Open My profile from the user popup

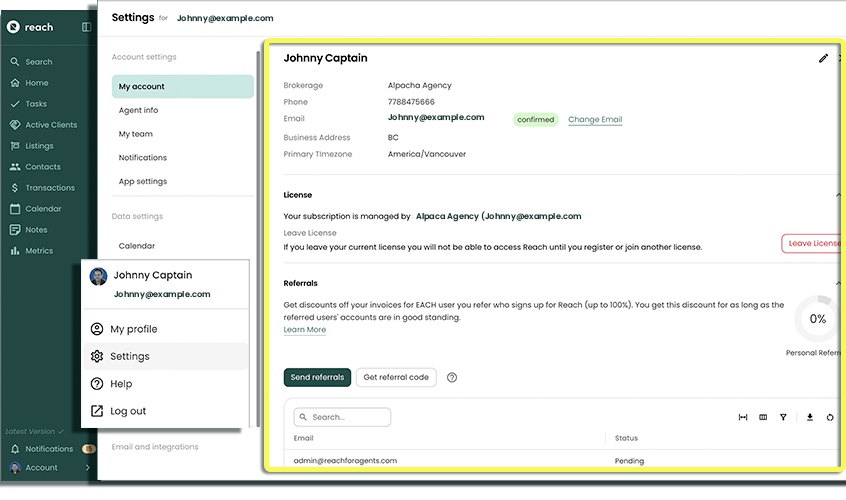pos(133,329)
